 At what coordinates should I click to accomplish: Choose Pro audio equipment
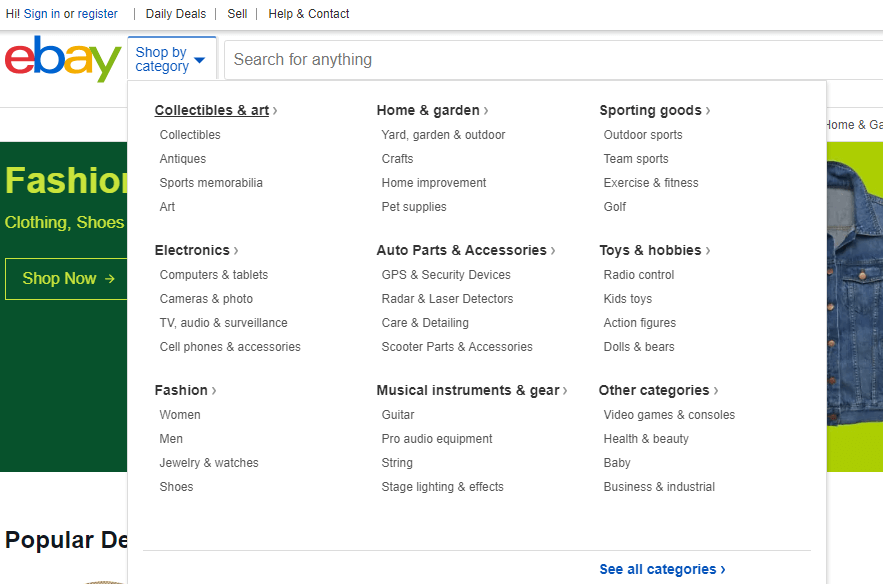coord(436,439)
